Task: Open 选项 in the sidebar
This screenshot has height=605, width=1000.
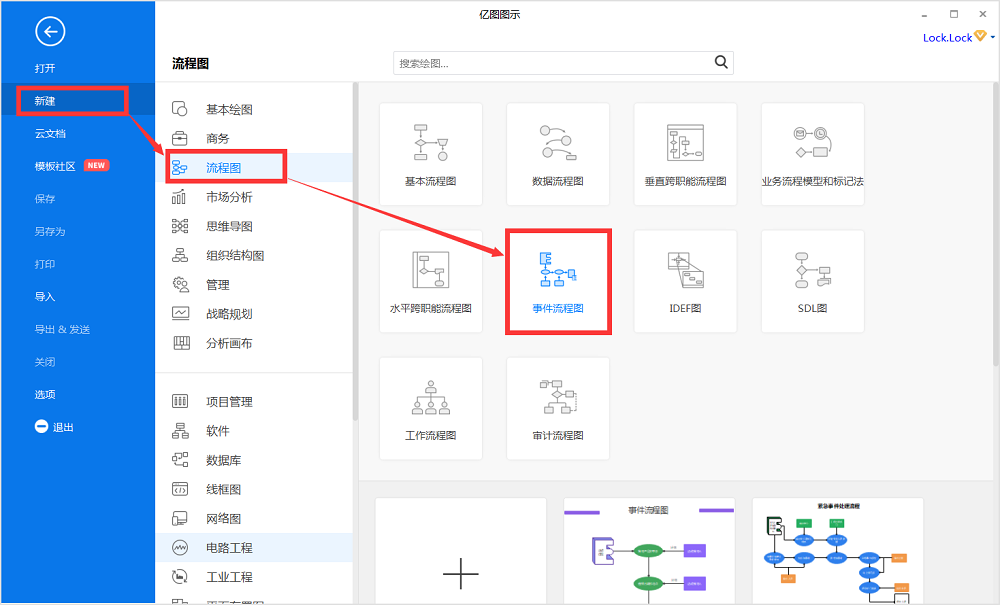Action: (45, 395)
